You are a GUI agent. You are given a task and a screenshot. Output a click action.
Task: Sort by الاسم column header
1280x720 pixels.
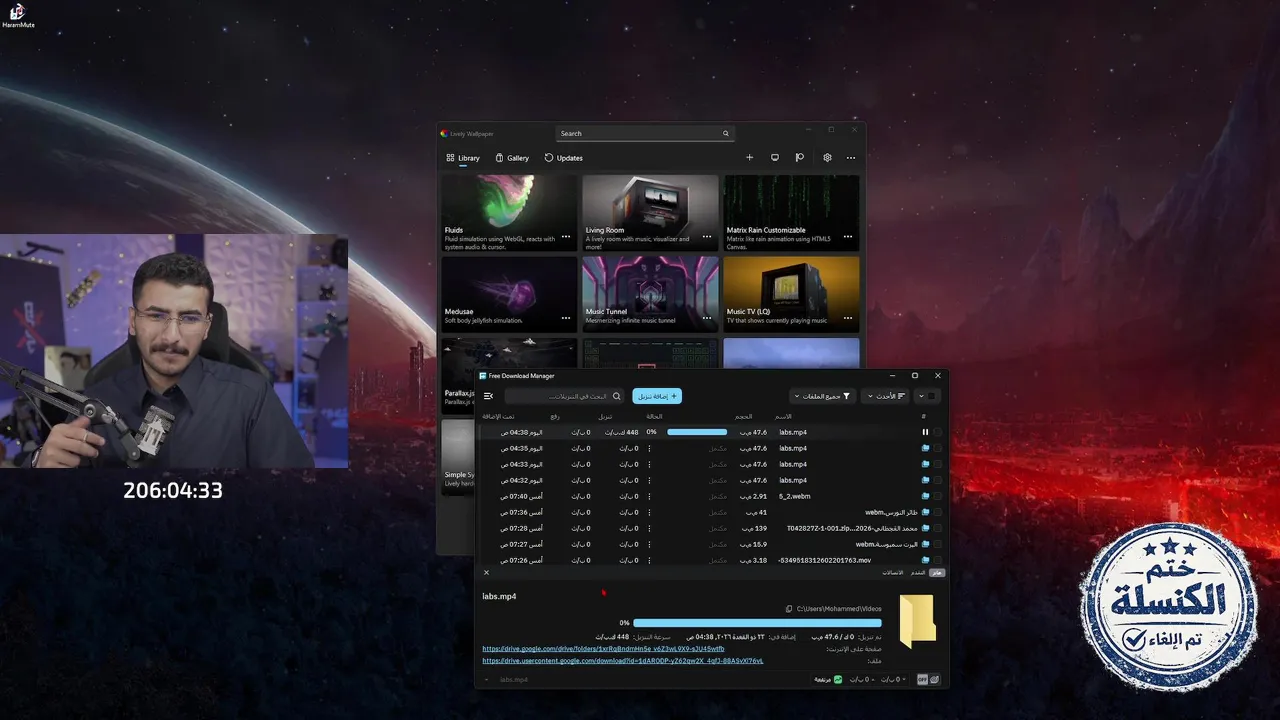pos(783,416)
